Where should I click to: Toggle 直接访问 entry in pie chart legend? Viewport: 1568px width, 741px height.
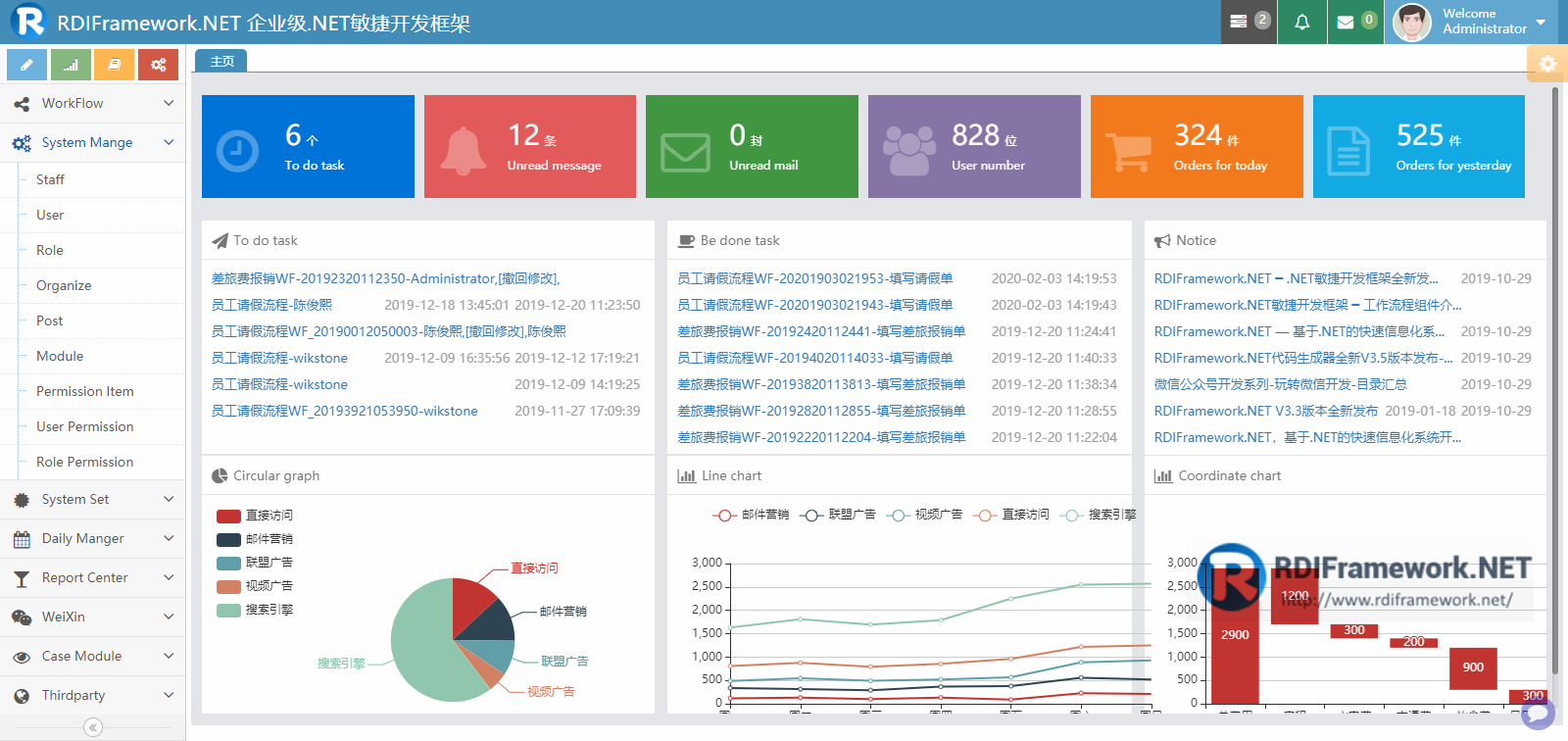pos(255,516)
